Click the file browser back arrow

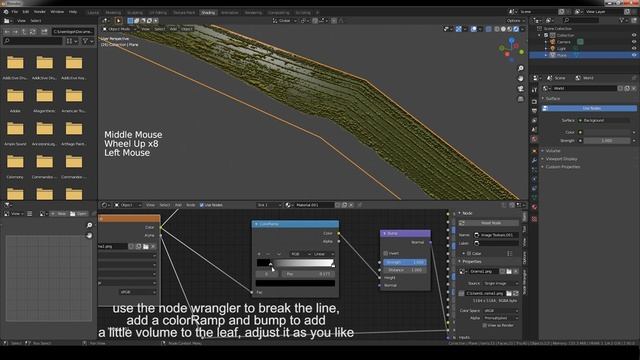tap(7, 31)
